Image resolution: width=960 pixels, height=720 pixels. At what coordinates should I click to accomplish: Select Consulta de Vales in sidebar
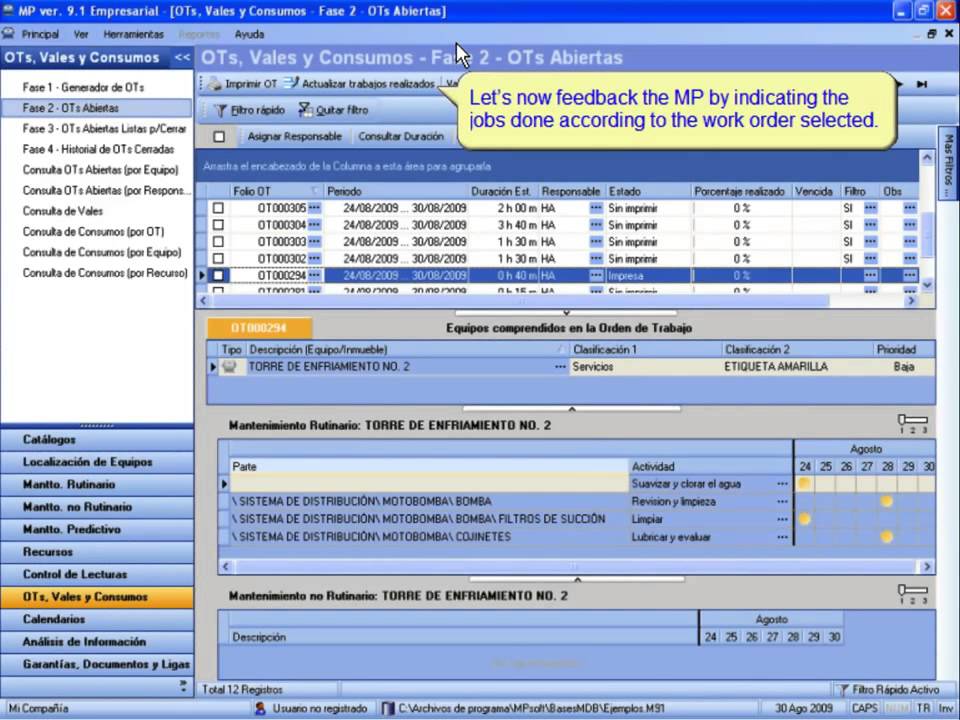click(x=62, y=211)
